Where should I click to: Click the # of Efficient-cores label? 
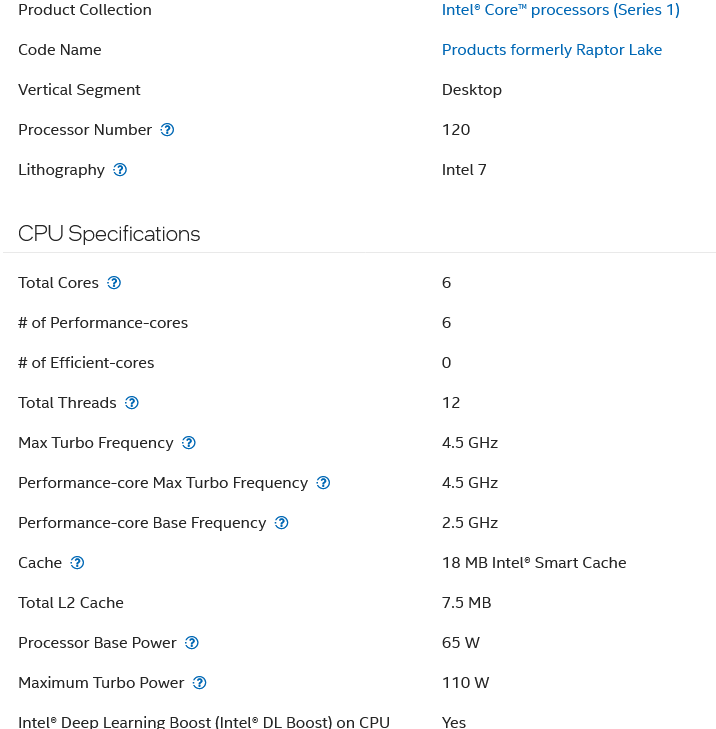click(x=86, y=363)
